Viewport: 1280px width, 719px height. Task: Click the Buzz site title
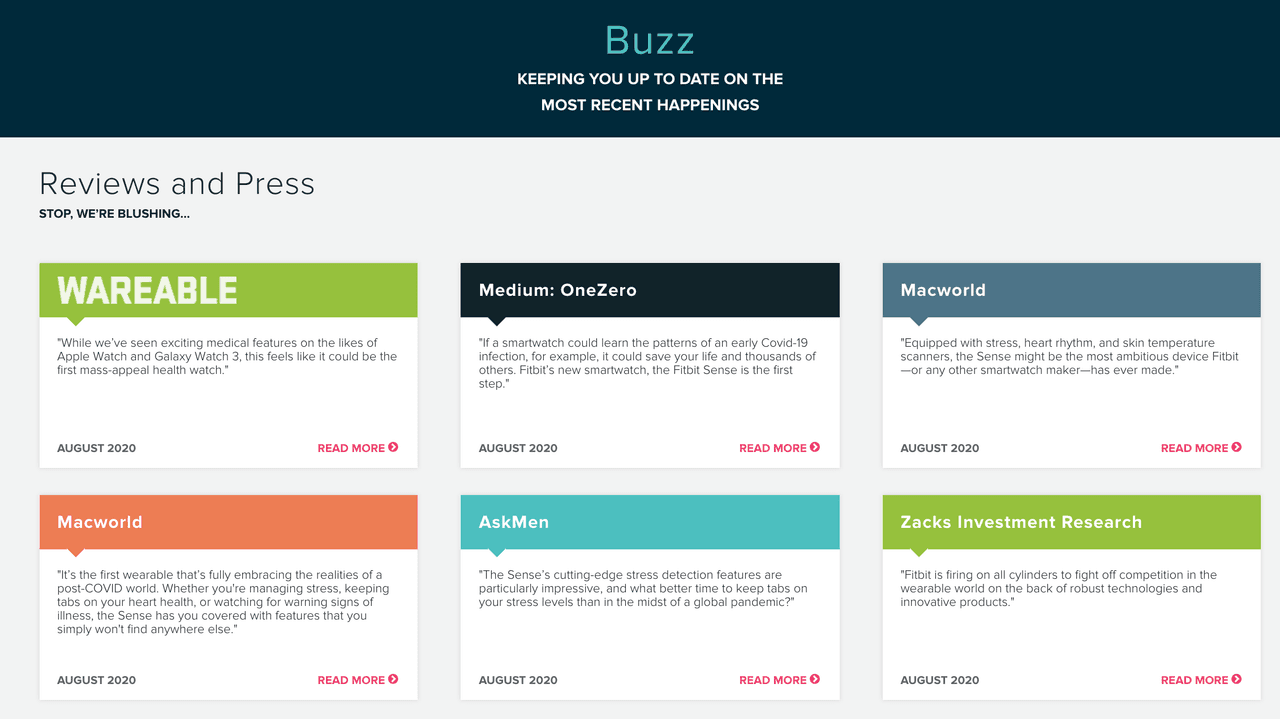649,40
